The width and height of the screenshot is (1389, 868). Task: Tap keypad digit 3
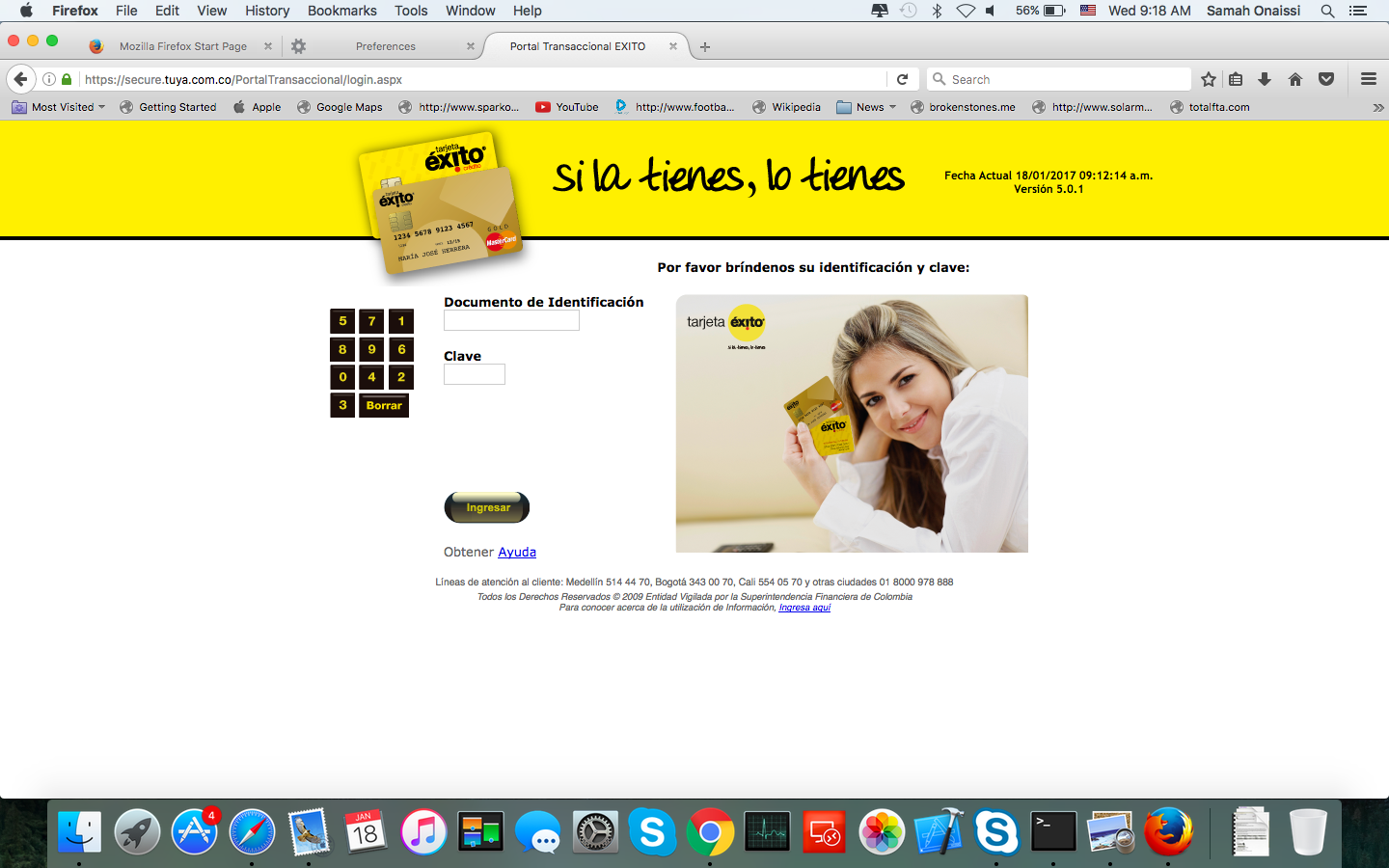[x=342, y=405]
